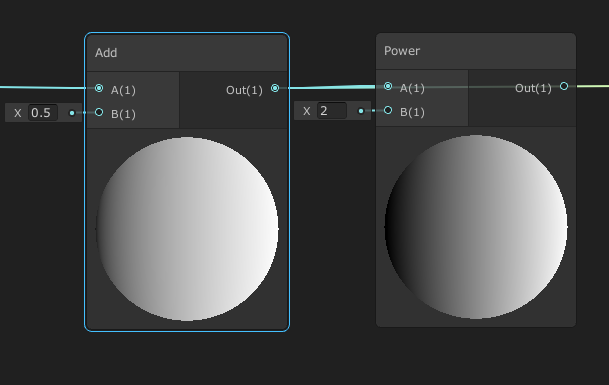Click the X label beside the 2 value

(x=306, y=111)
